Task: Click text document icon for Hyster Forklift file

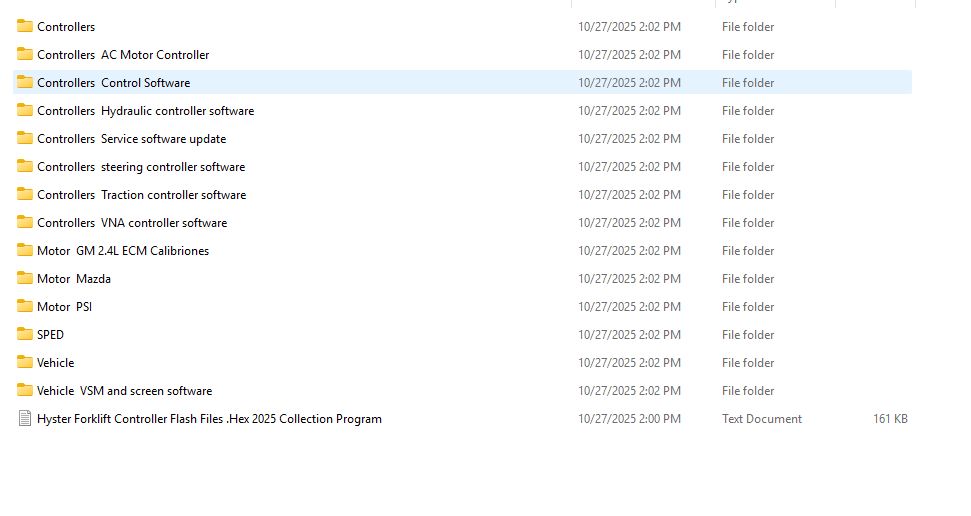Action: [25, 418]
